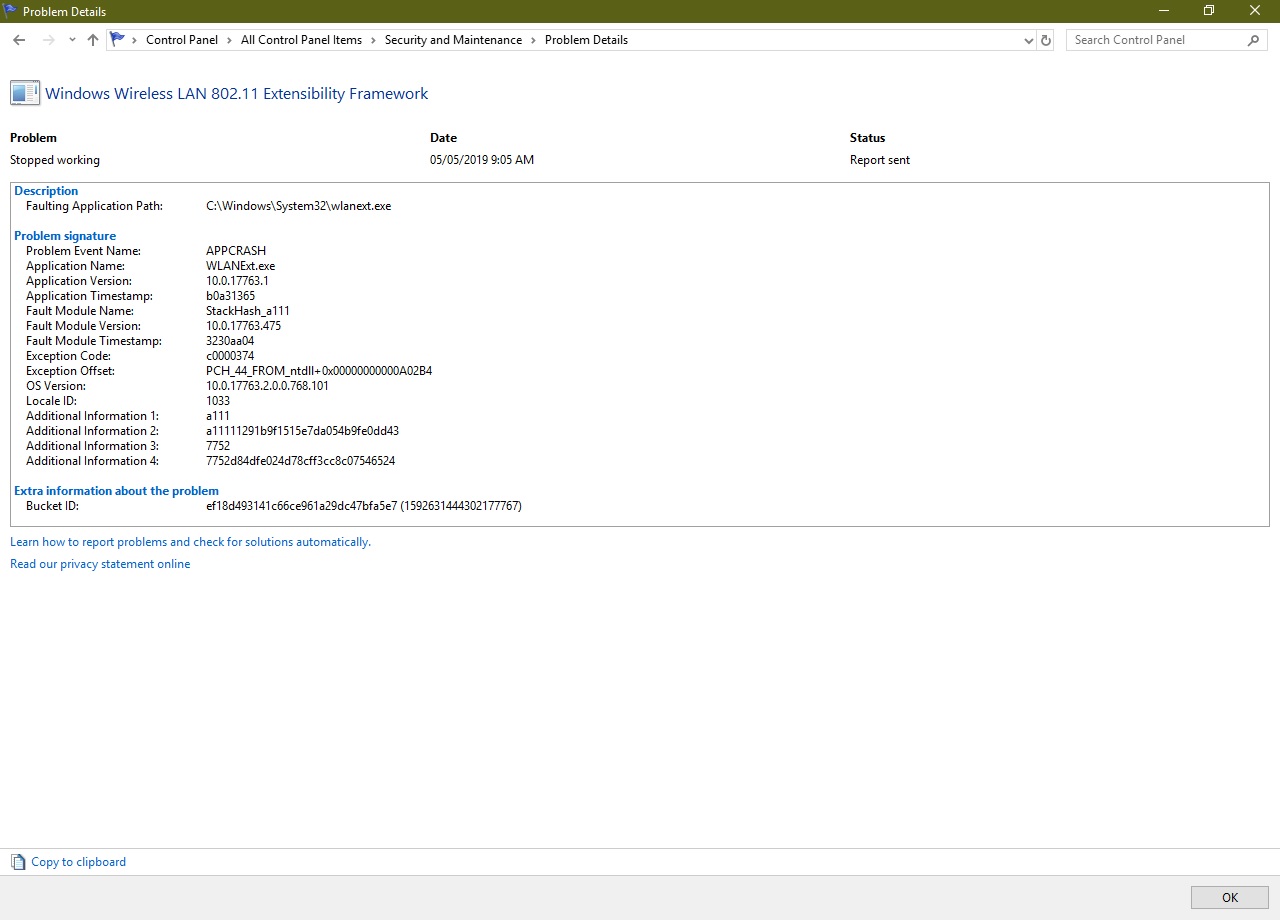Click OS version 10.0.17763.2.0.0.768.101
The height and width of the screenshot is (920, 1280).
267,386
